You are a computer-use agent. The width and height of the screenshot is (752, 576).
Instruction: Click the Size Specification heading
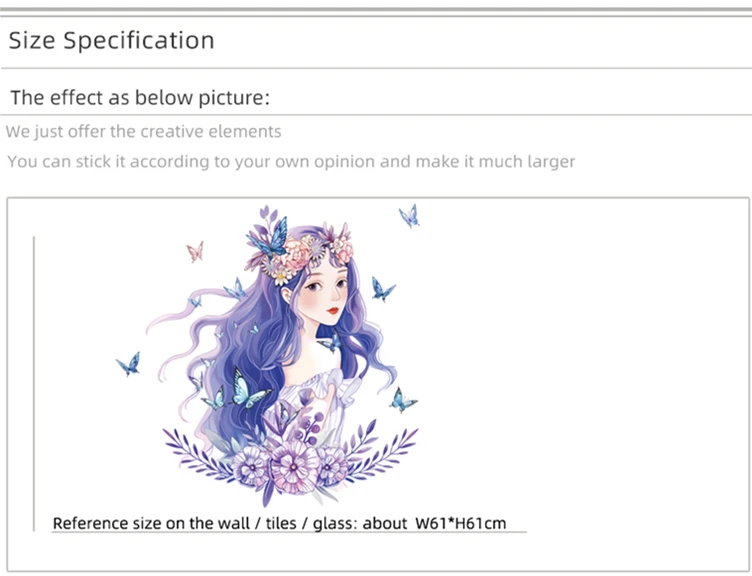[111, 40]
